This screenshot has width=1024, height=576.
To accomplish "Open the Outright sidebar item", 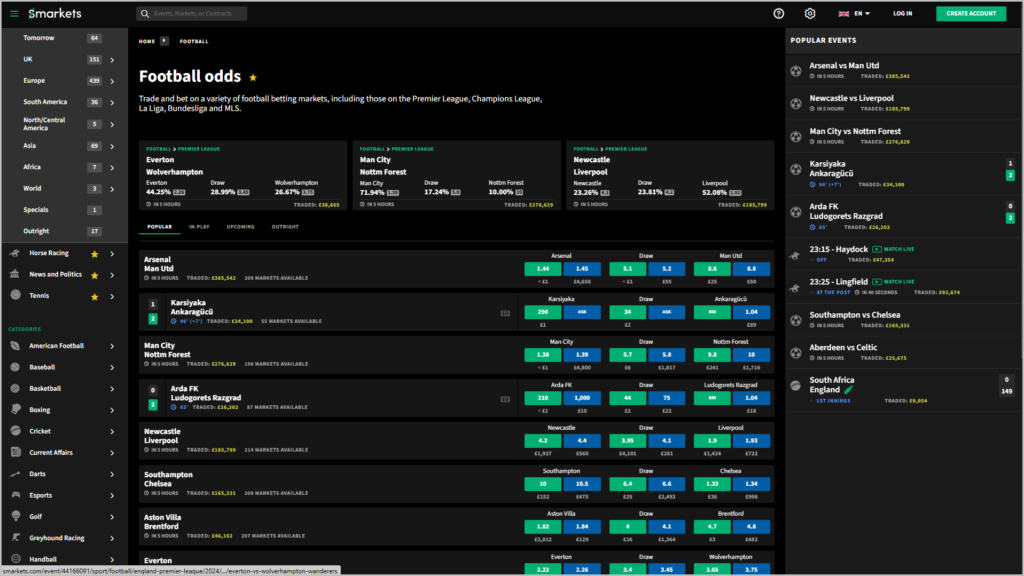I will click(x=64, y=231).
